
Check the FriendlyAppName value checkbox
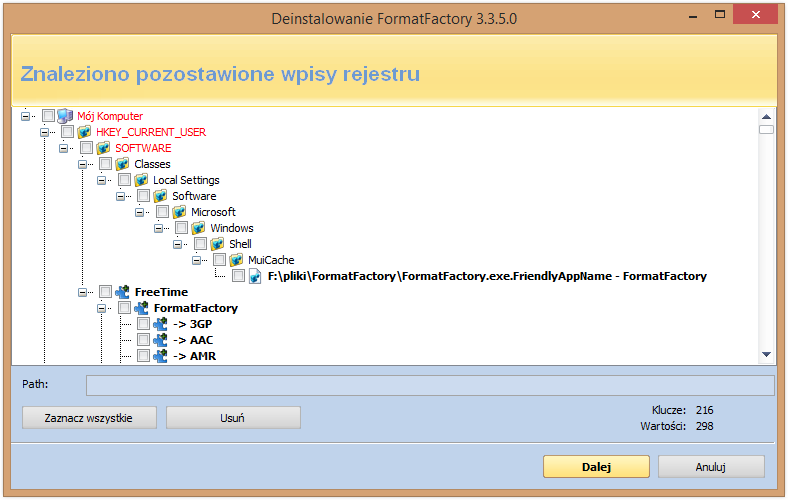click(x=239, y=276)
